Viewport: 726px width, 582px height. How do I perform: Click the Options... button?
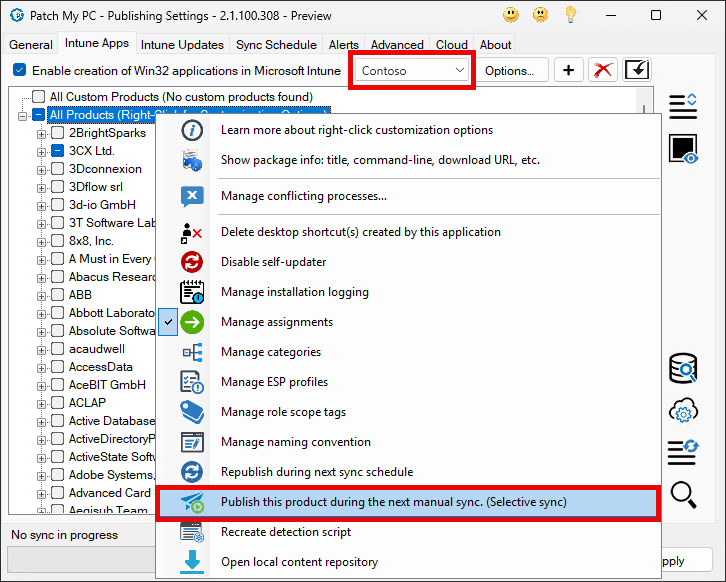point(509,70)
